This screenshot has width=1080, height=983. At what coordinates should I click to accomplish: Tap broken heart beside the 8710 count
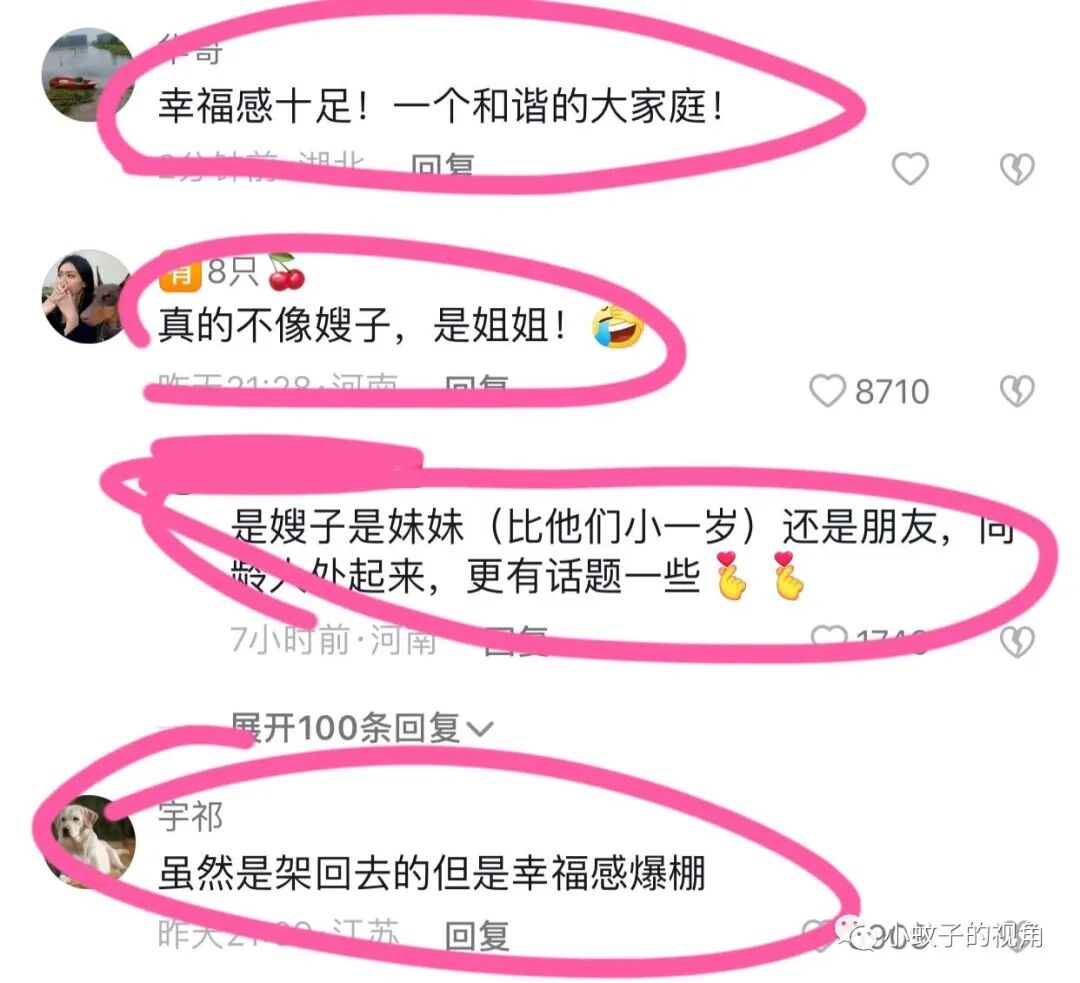(1017, 391)
